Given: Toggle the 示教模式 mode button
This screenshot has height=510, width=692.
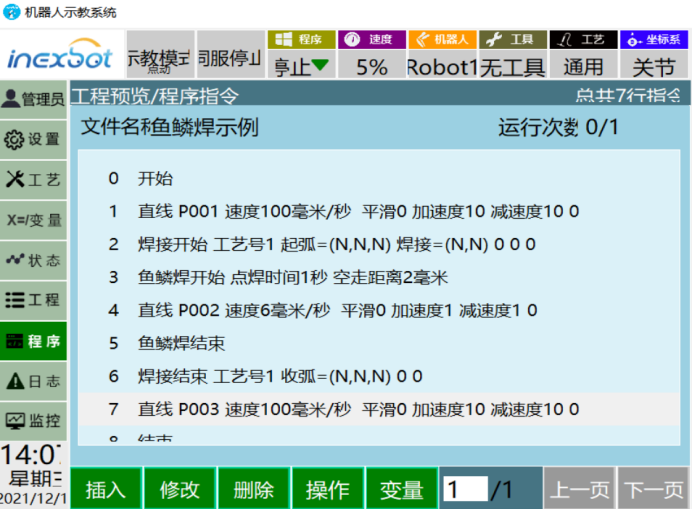Looking at the screenshot, I should (x=160, y=55).
